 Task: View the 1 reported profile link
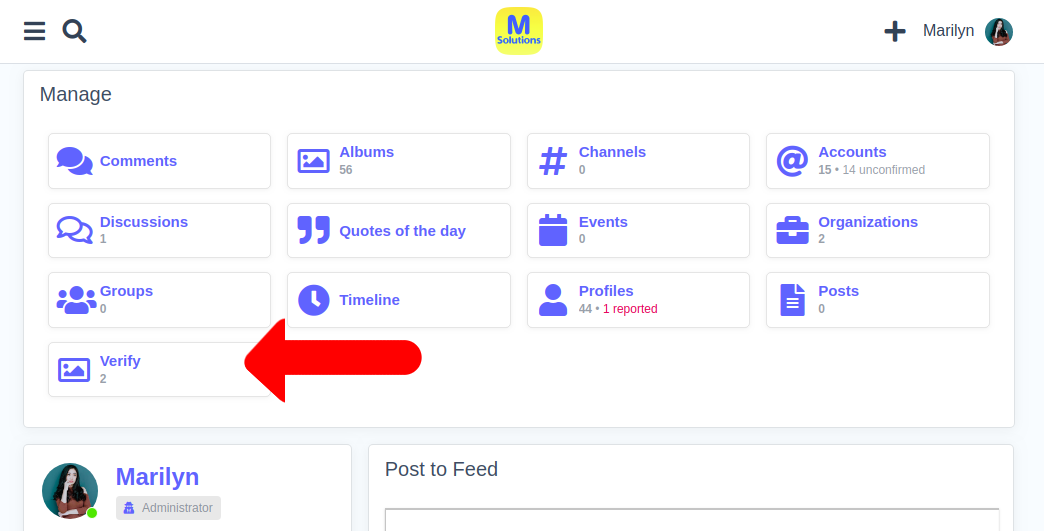click(630, 309)
